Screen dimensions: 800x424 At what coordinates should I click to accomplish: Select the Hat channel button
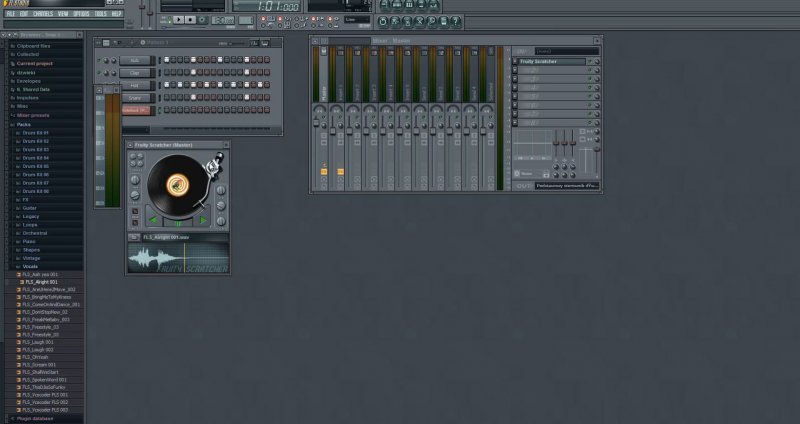pyautogui.click(x=137, y=85)
